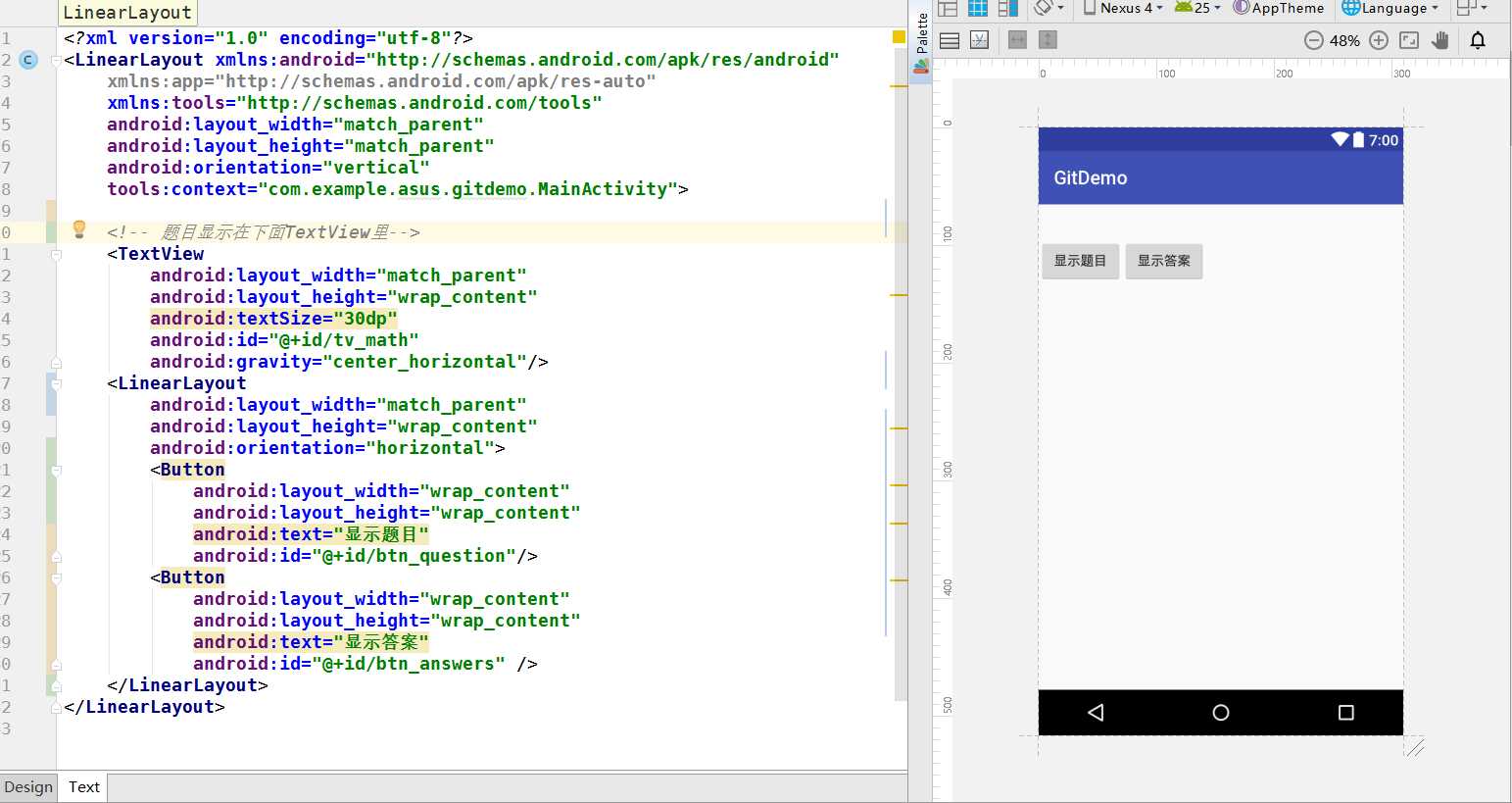Toggle the Blueprint view mode
Viewport: 1512px width, 803px height.
tap(978, 9)
